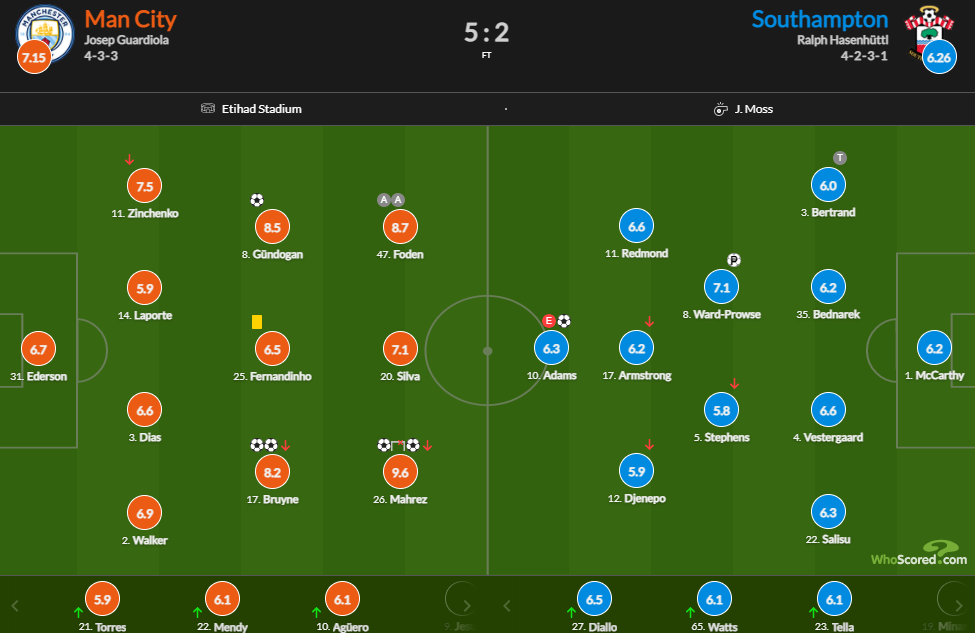Open the Man City team name link
The height and width of the screenshot is (633, 975).
coord(131,19)
